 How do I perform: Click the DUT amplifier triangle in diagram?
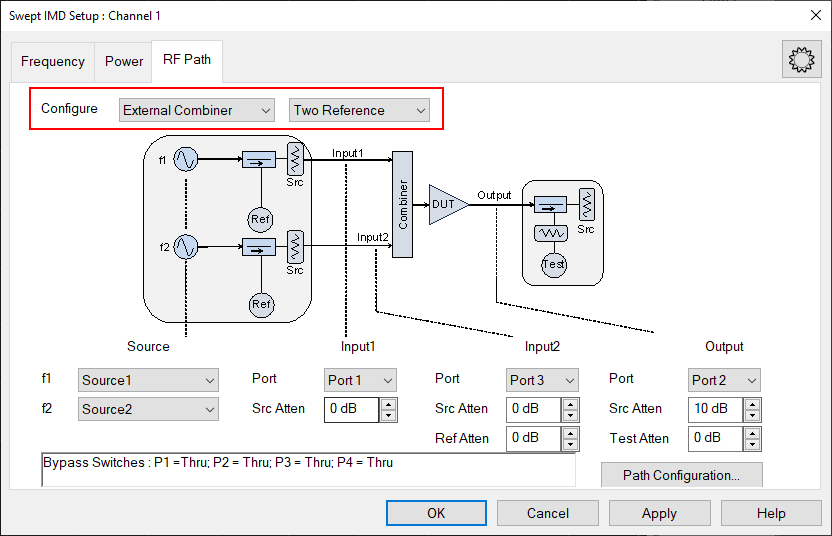[x=446, y=204]
